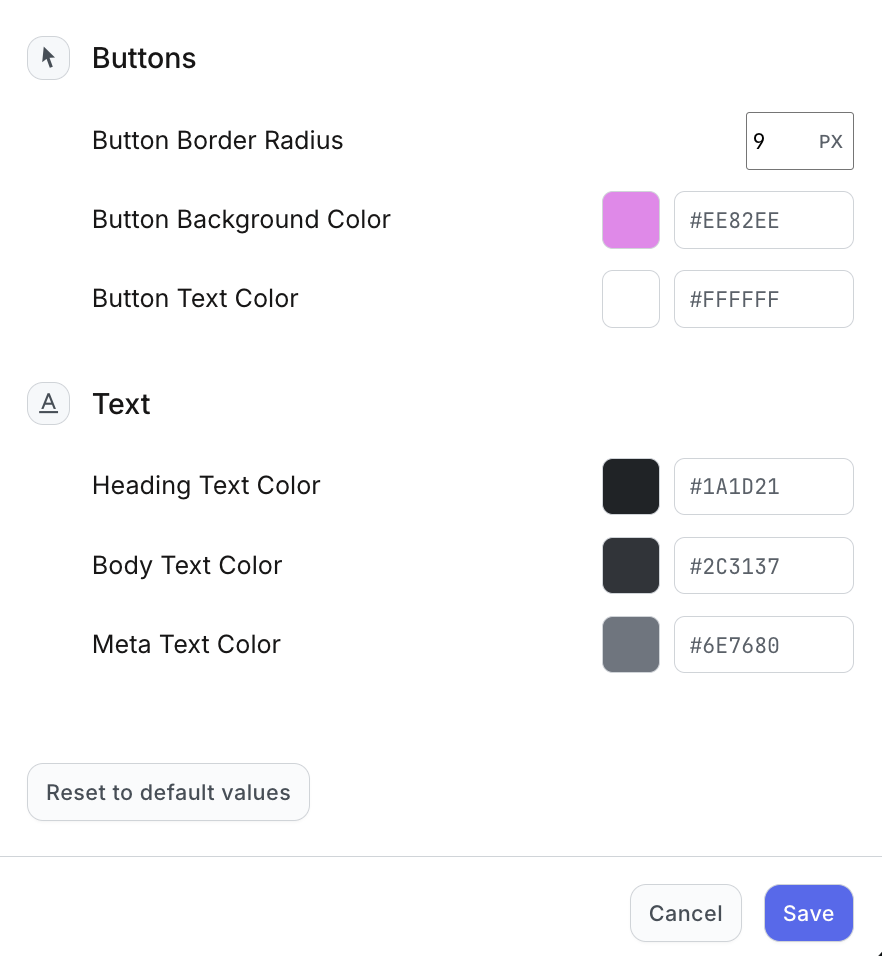Click the Button Border Radius label
The image size is (882, 956).
pos(217,141)
